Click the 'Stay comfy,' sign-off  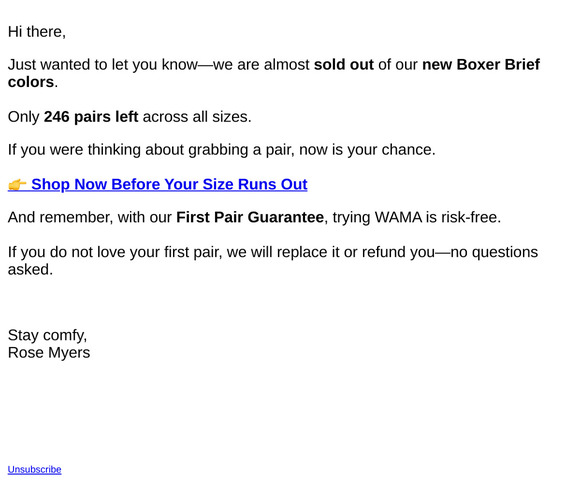point(47,335)
